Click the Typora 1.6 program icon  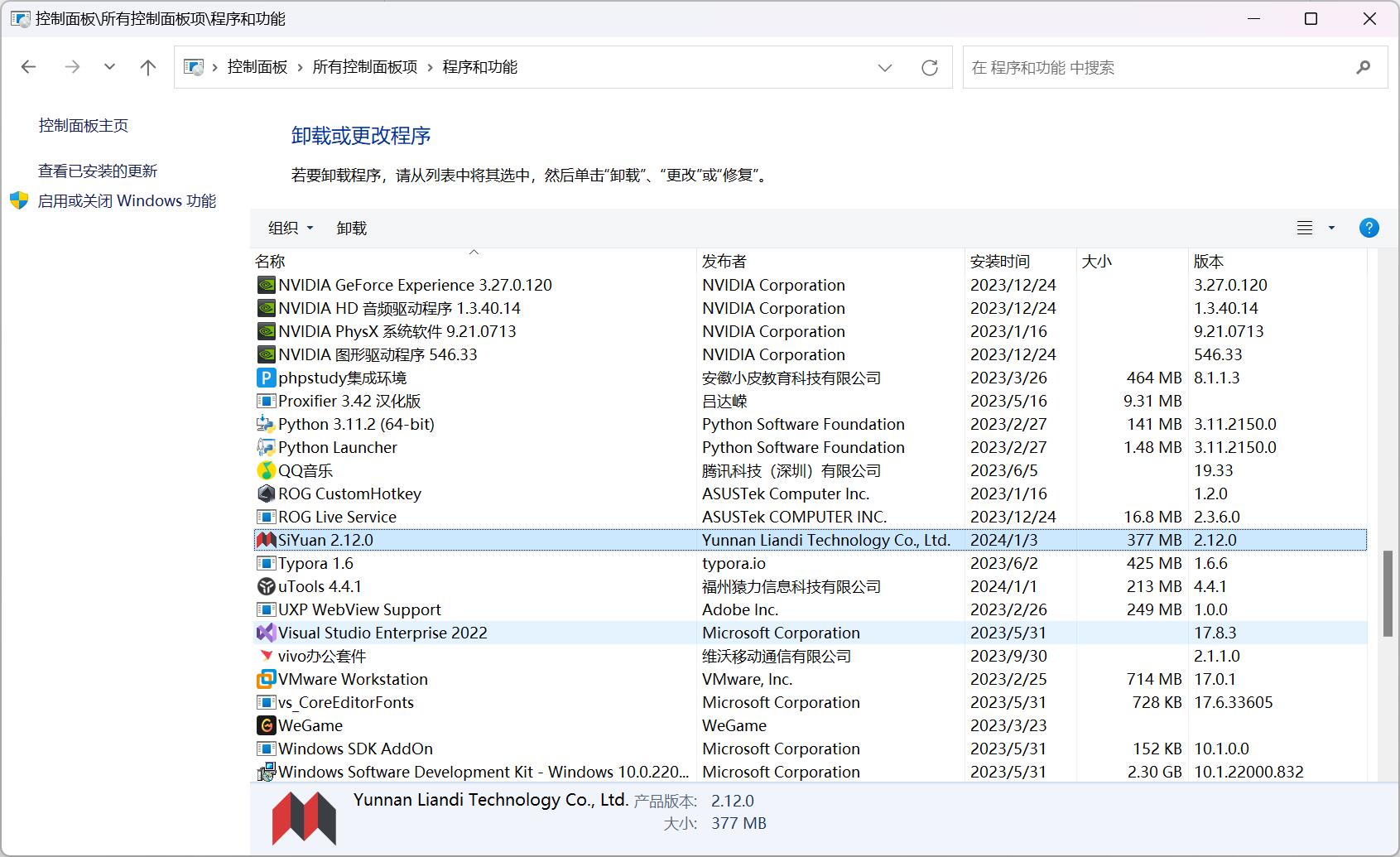pyautogui.click(x=266, y=563)
